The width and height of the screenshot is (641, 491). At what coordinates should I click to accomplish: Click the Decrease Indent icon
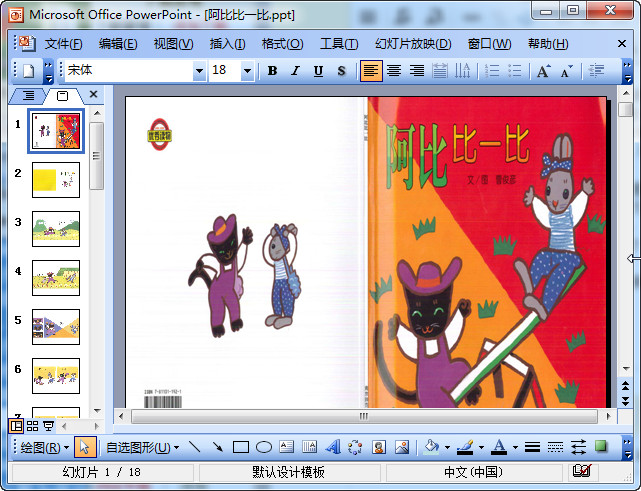[x=596, y=71]
